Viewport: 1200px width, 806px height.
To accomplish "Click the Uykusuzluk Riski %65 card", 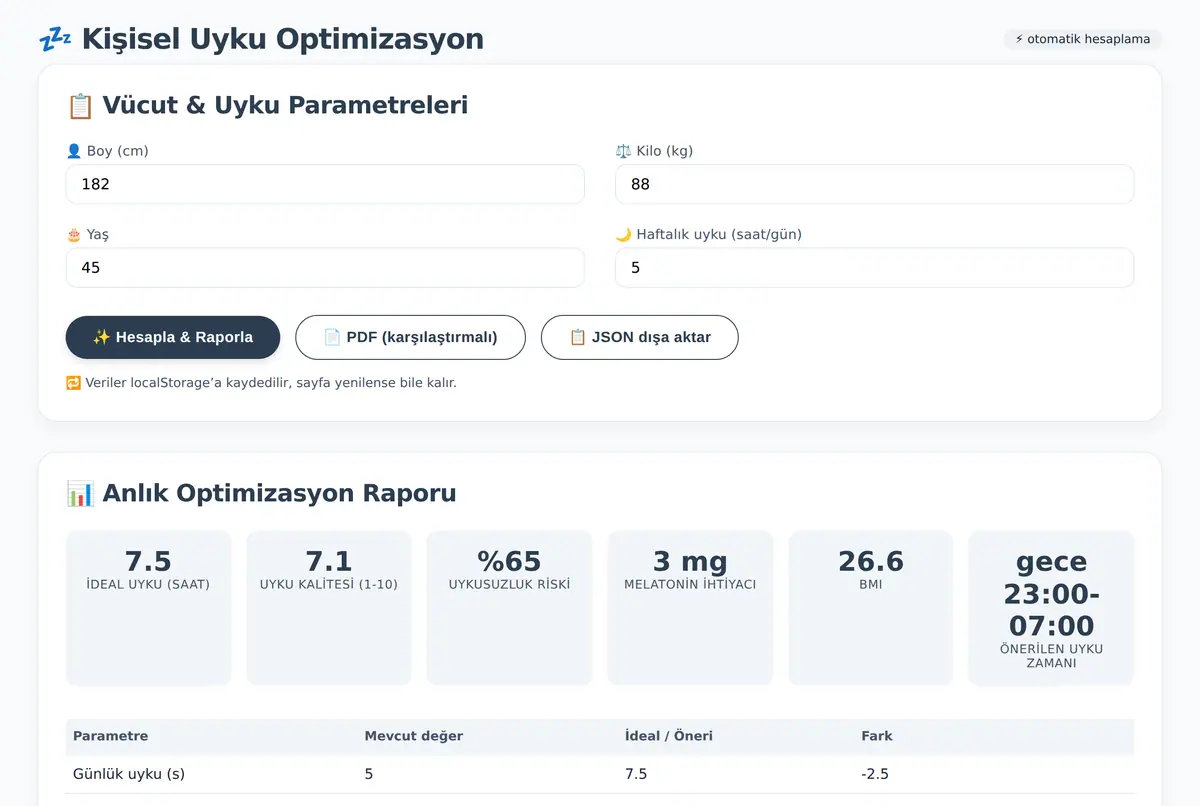I will 510,608.
